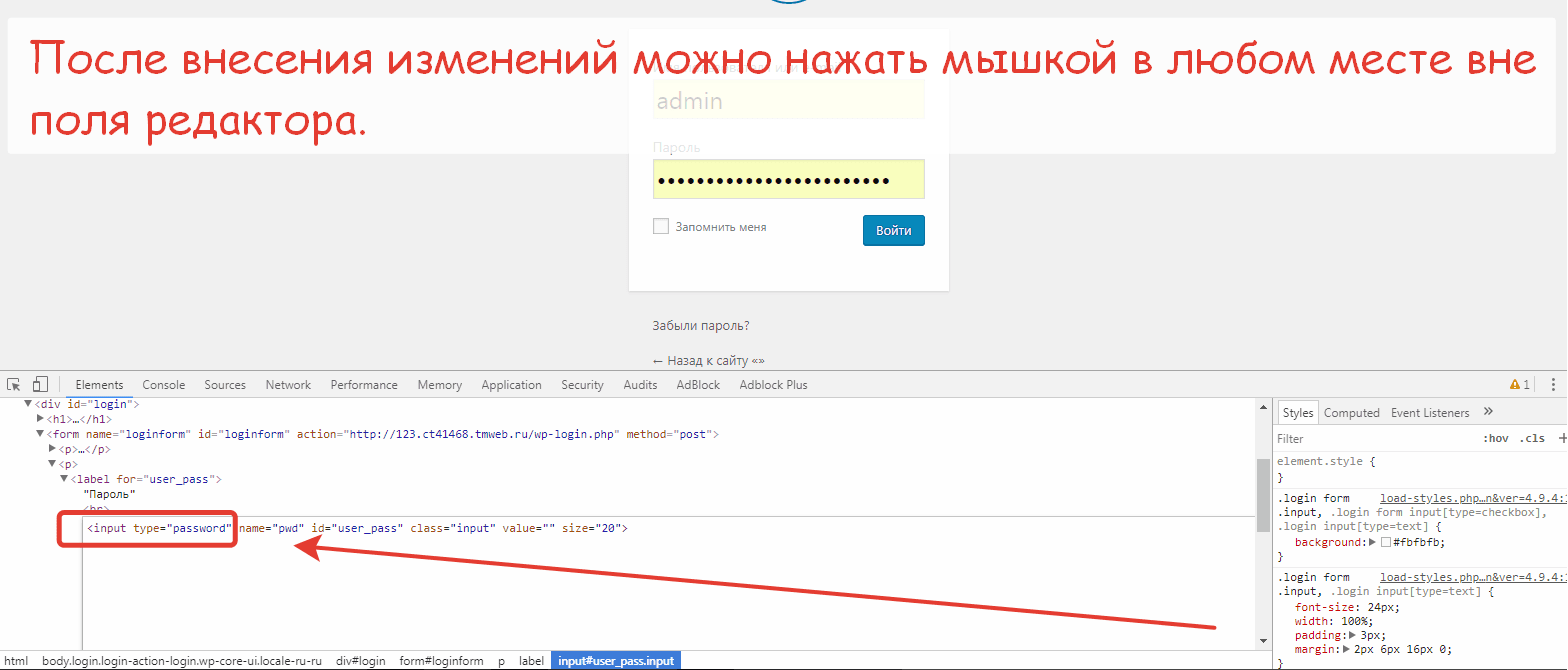Click the type="password" attribute text
1568x670 pixels.
tap(183, 528)
